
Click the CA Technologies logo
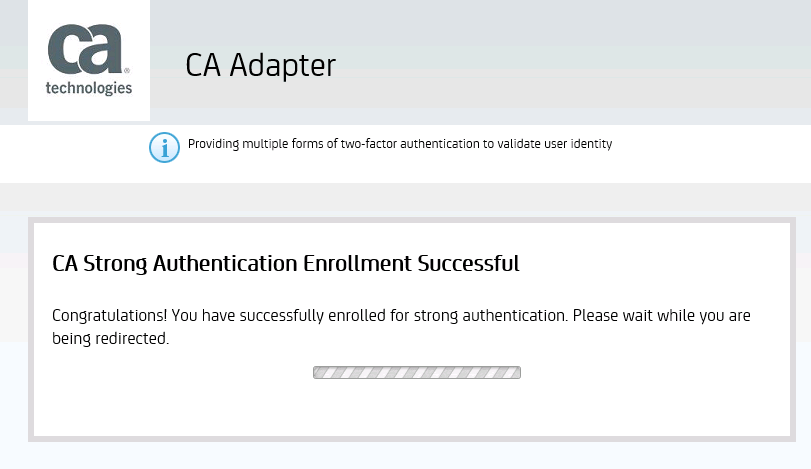(x=89, y=59)
